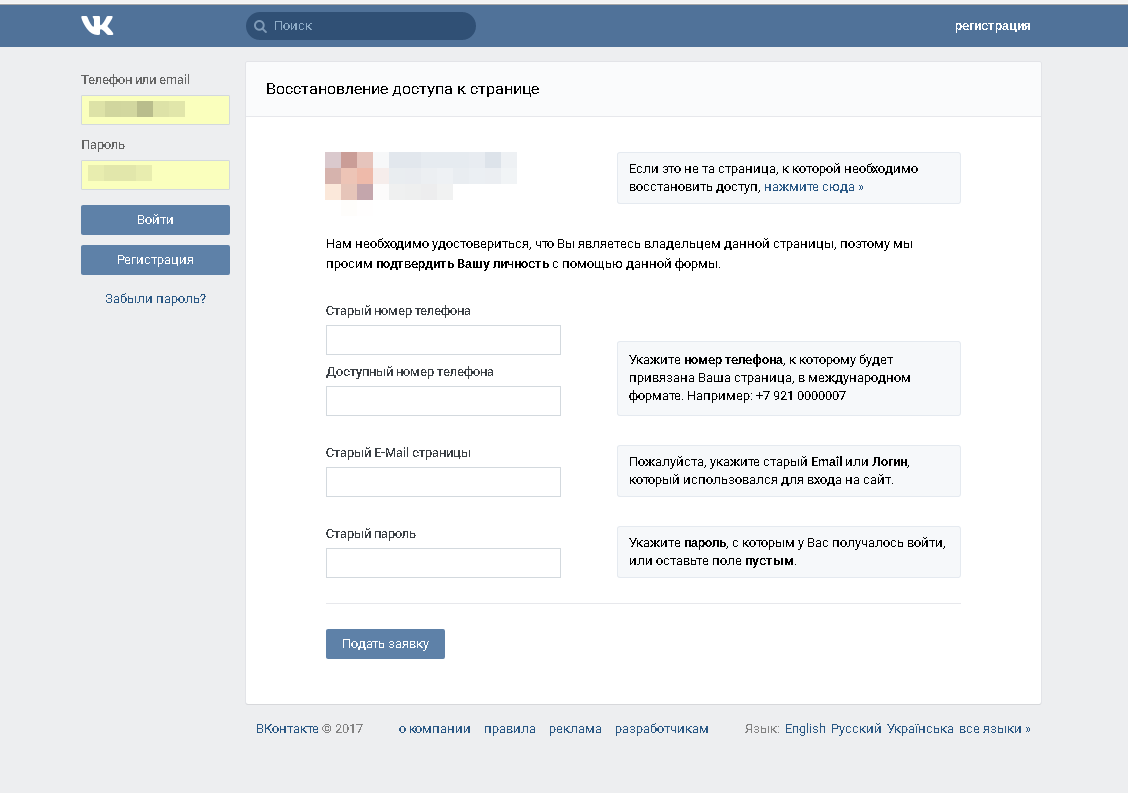The height and width of the screenshot is (793, 1128).
Task: Click the Старый E-Mail страницы field
Action: click(443, 482)
